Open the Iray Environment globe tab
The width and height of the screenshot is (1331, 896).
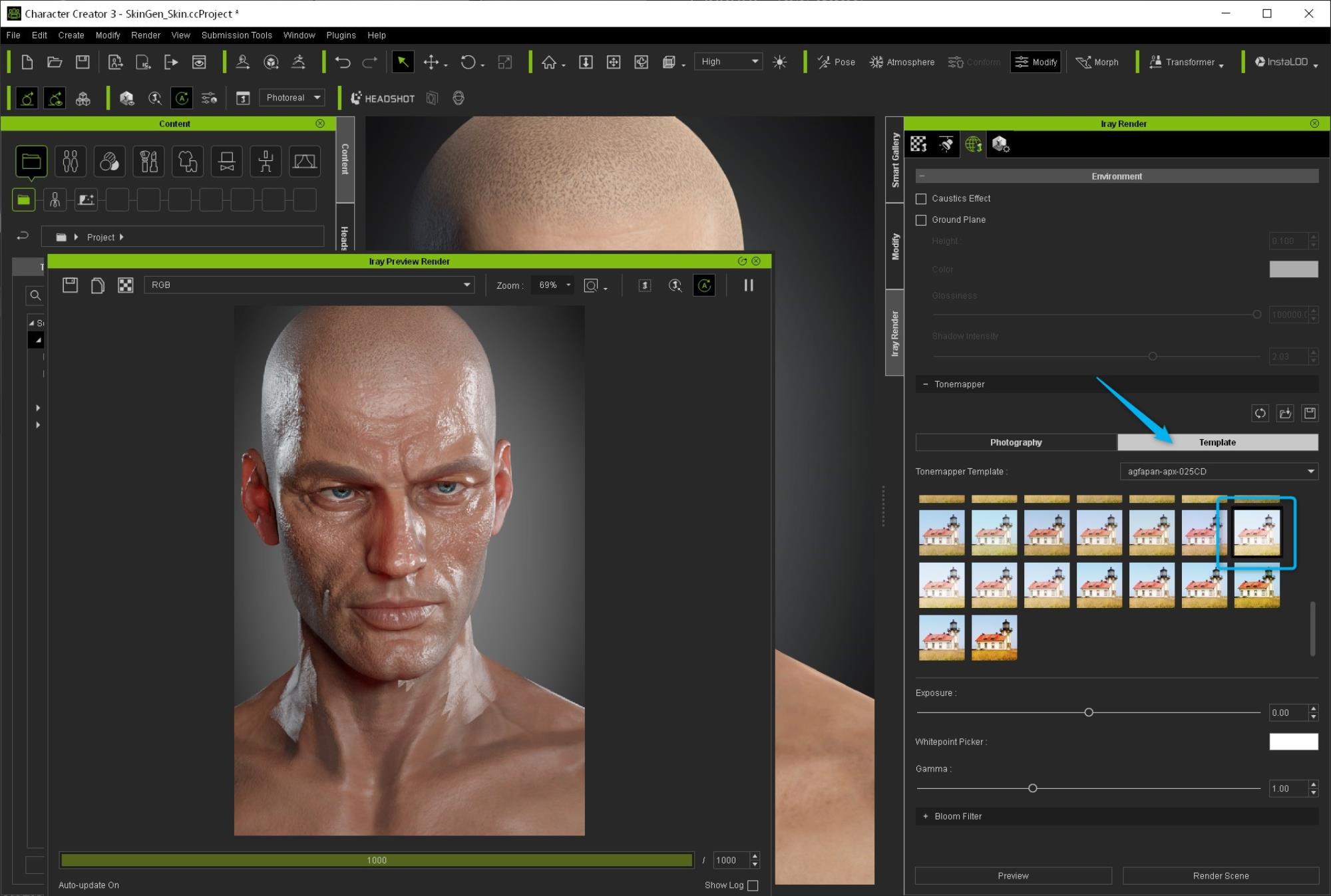pos(974,144)
